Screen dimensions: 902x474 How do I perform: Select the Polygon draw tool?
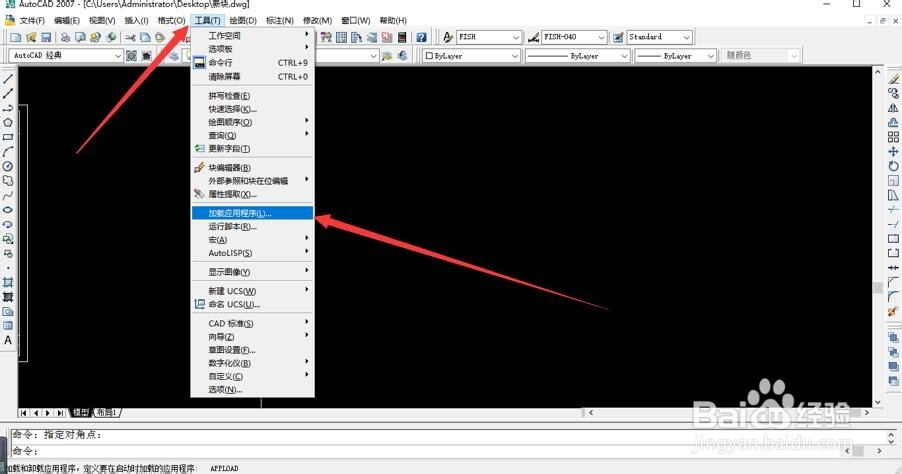pyautogui.click(x=8, y=123)
